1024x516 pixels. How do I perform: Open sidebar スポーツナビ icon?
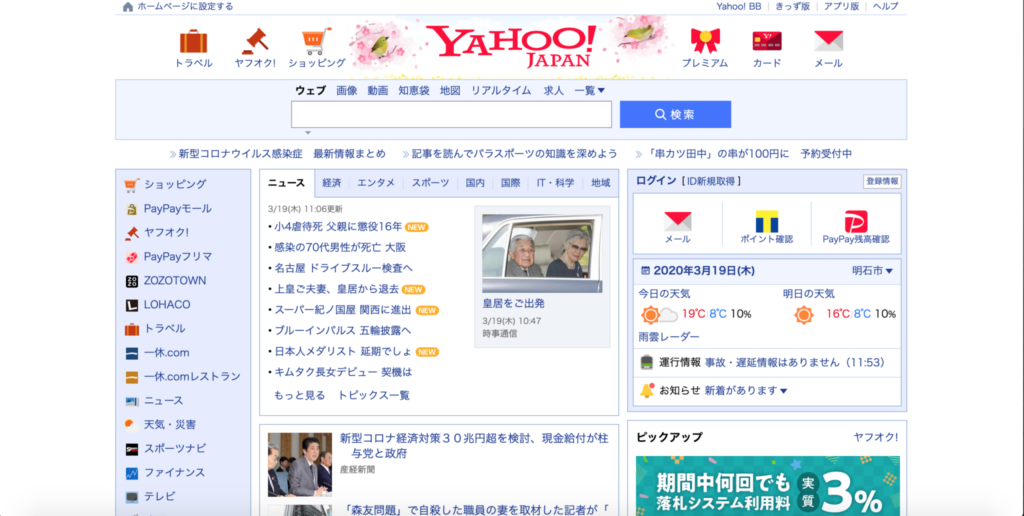pyautogui.click(x=132, y=449)
